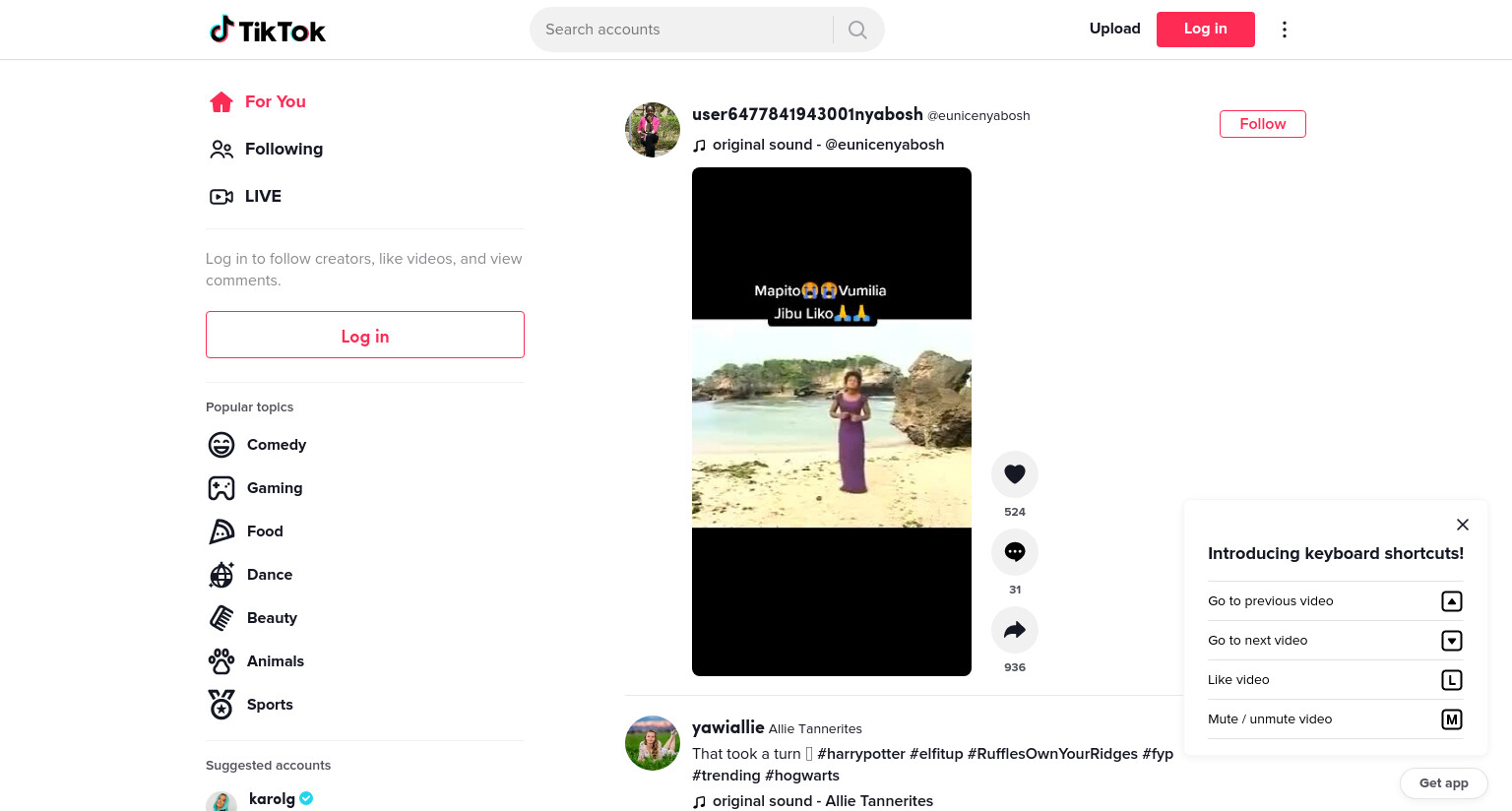Viewport: 1512px width, 811px height.
Task: Click the Animals paw icon
Action: tap(221, 661)
